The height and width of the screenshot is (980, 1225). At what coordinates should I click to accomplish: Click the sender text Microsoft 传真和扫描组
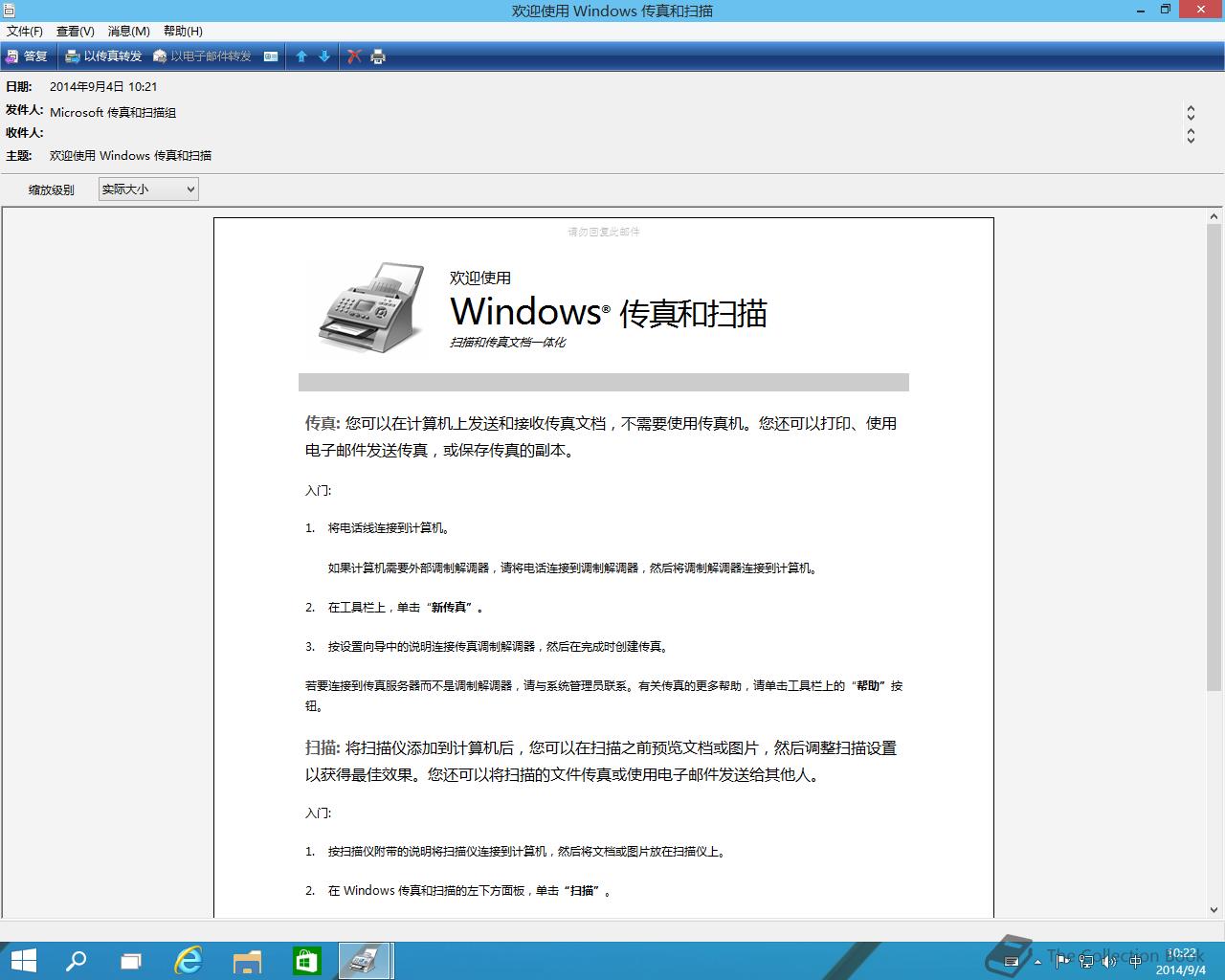click(x=113, y=112)
